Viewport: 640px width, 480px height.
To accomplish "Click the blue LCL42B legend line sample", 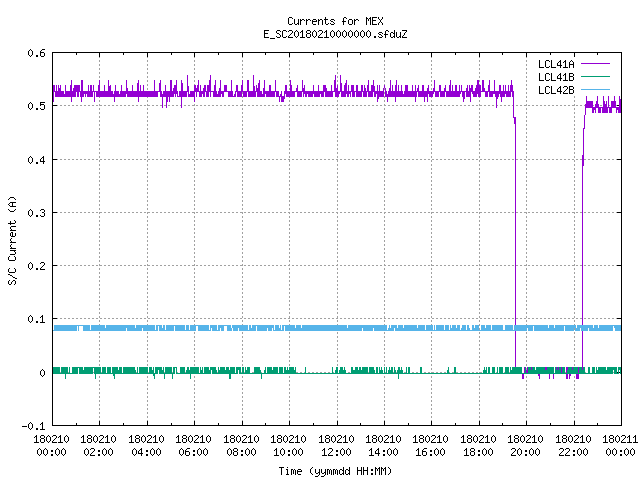I will (x=595, y=90).
